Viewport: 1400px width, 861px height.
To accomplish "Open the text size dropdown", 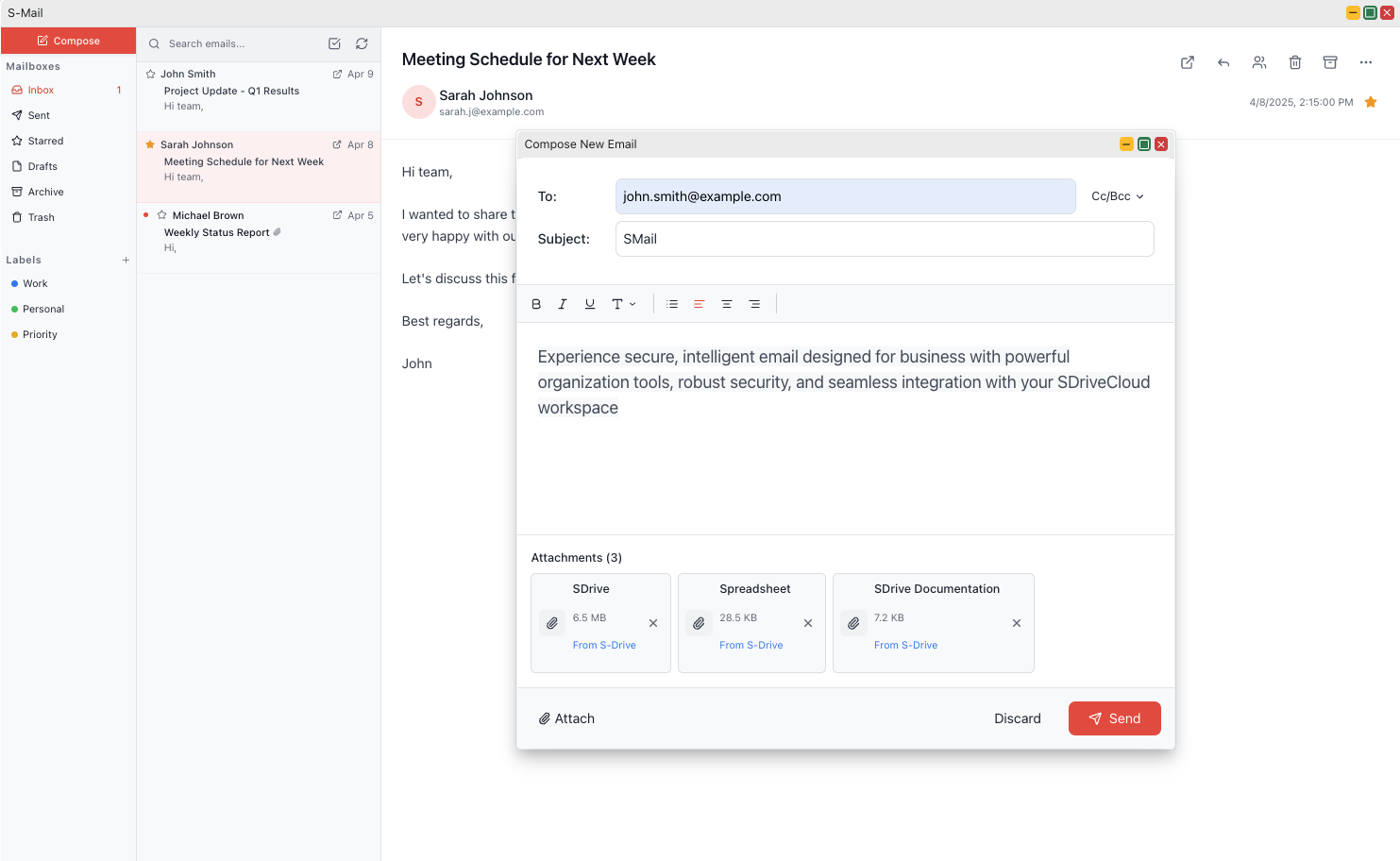I will point(623,304).
